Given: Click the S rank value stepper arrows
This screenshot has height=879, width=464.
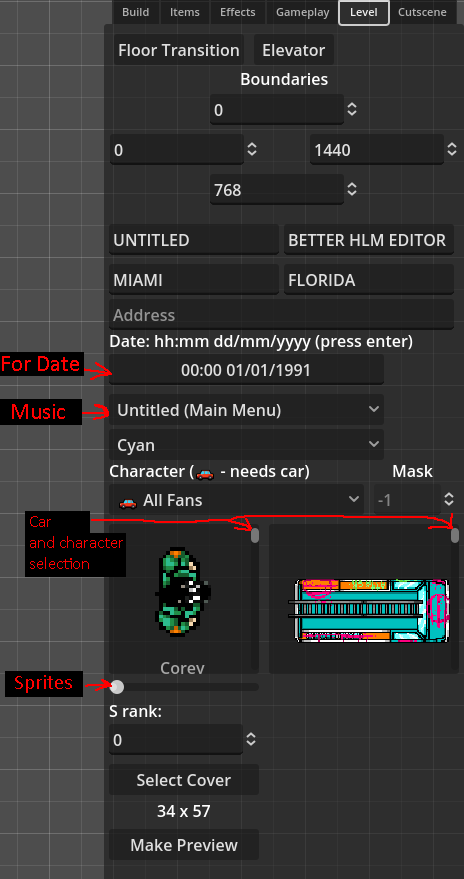Looking at the screenshot, I should [251, 740].
